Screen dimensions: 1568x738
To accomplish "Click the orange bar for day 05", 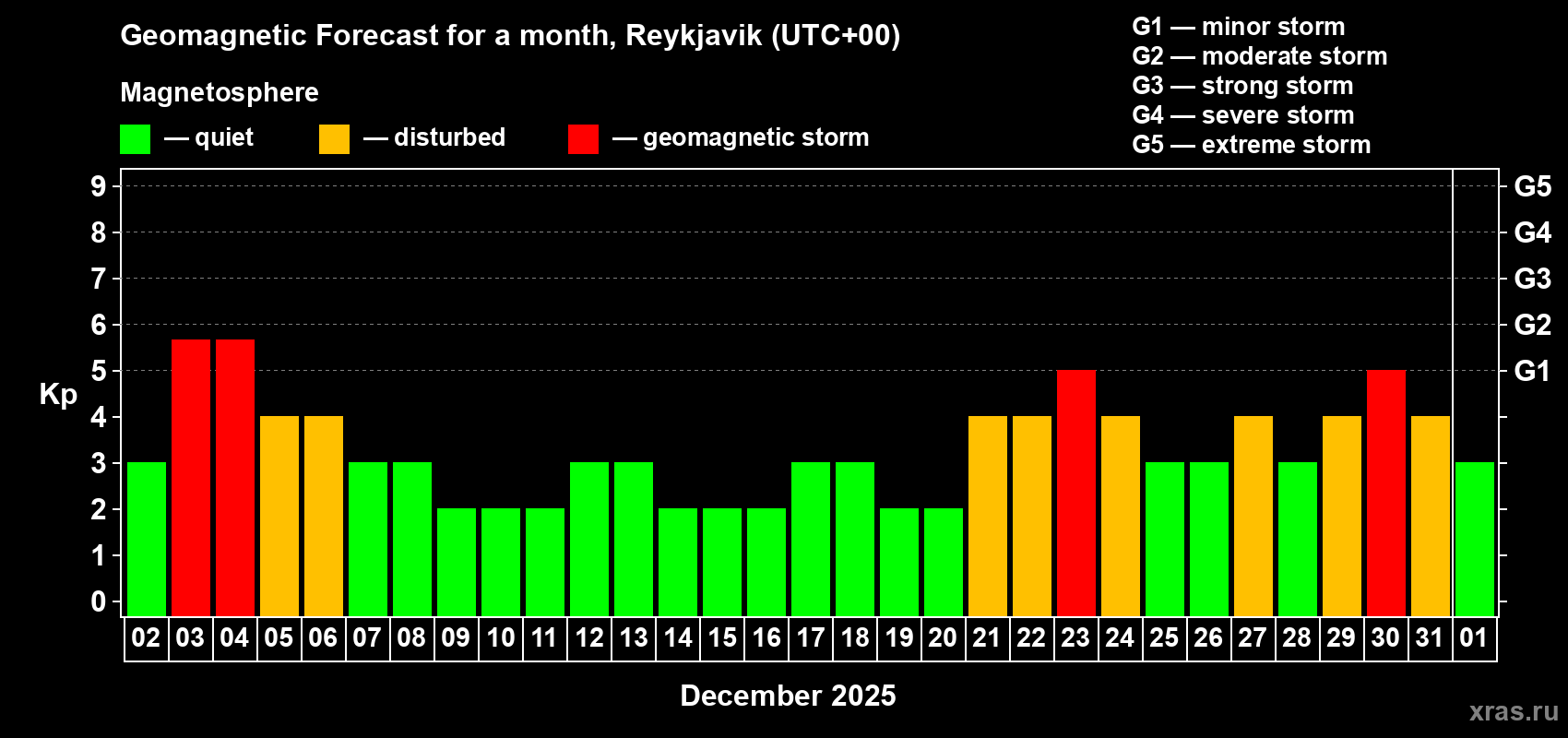I will [x=279, y=517].
